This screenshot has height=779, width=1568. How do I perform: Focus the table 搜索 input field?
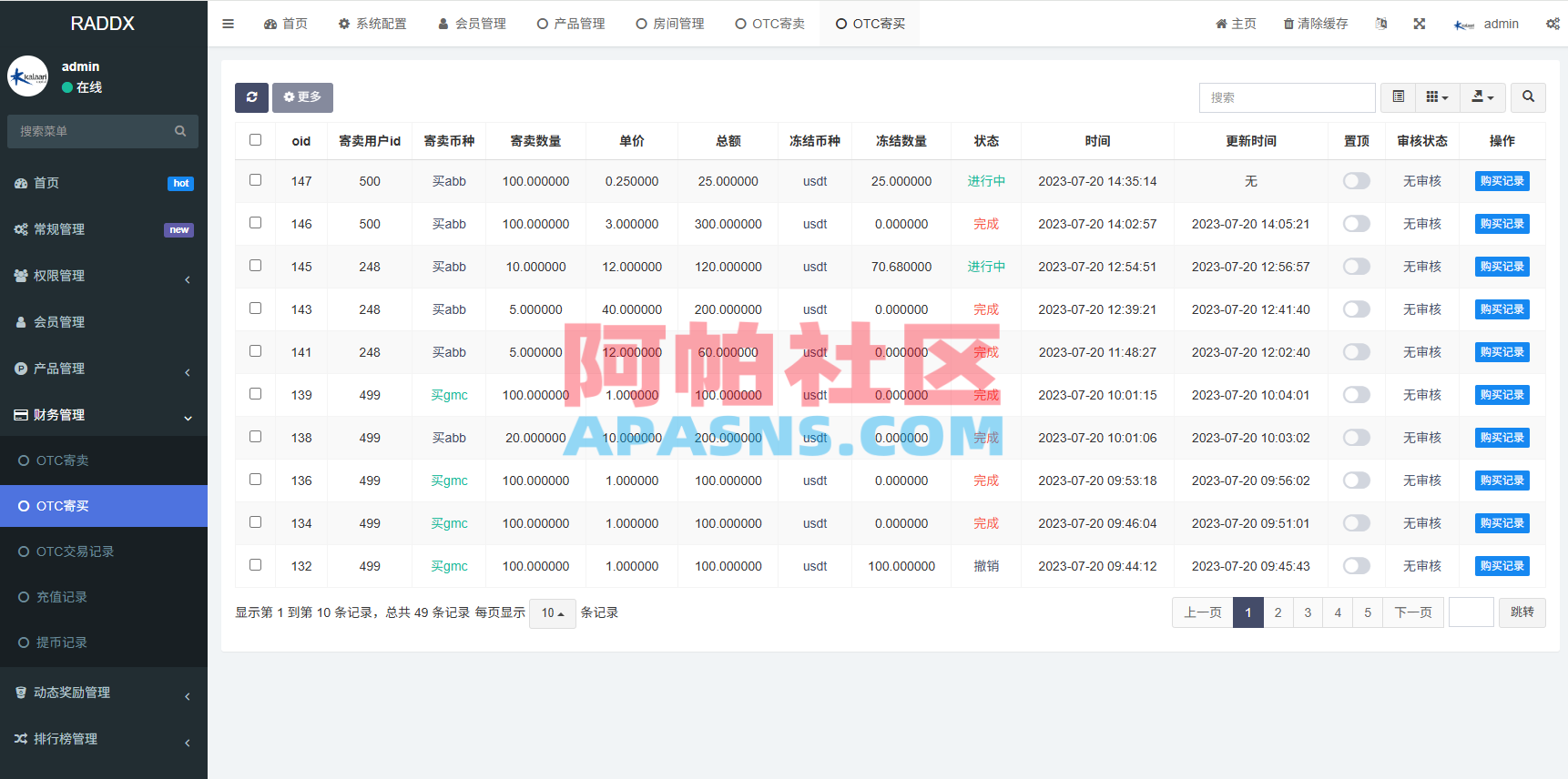(x=1287, y=97)
